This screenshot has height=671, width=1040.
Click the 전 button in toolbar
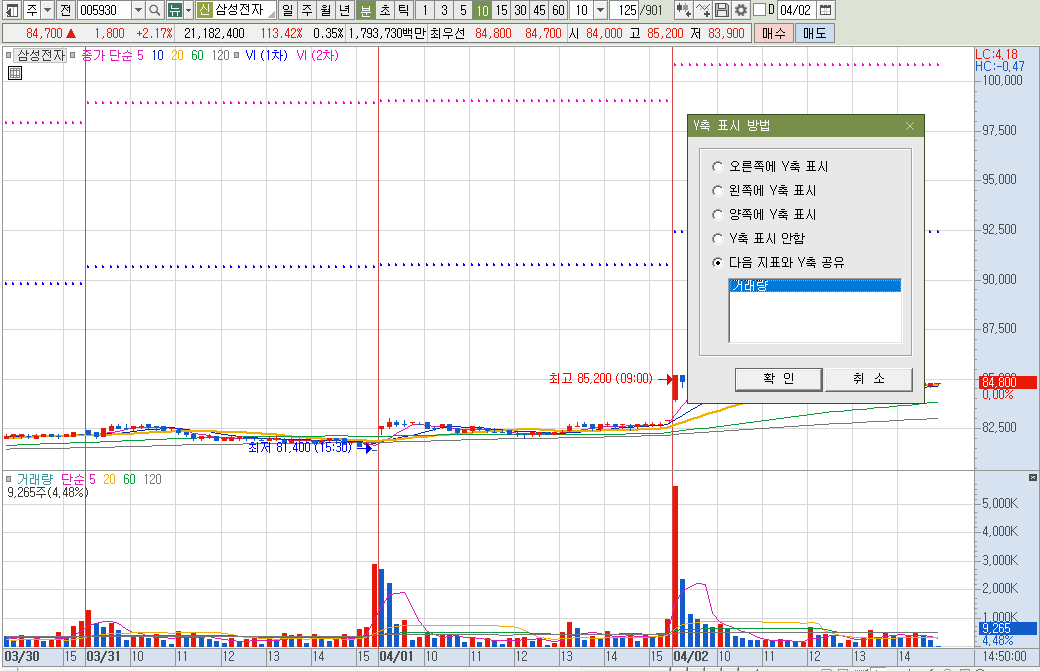pyautogui.click(x=65, y=10)
